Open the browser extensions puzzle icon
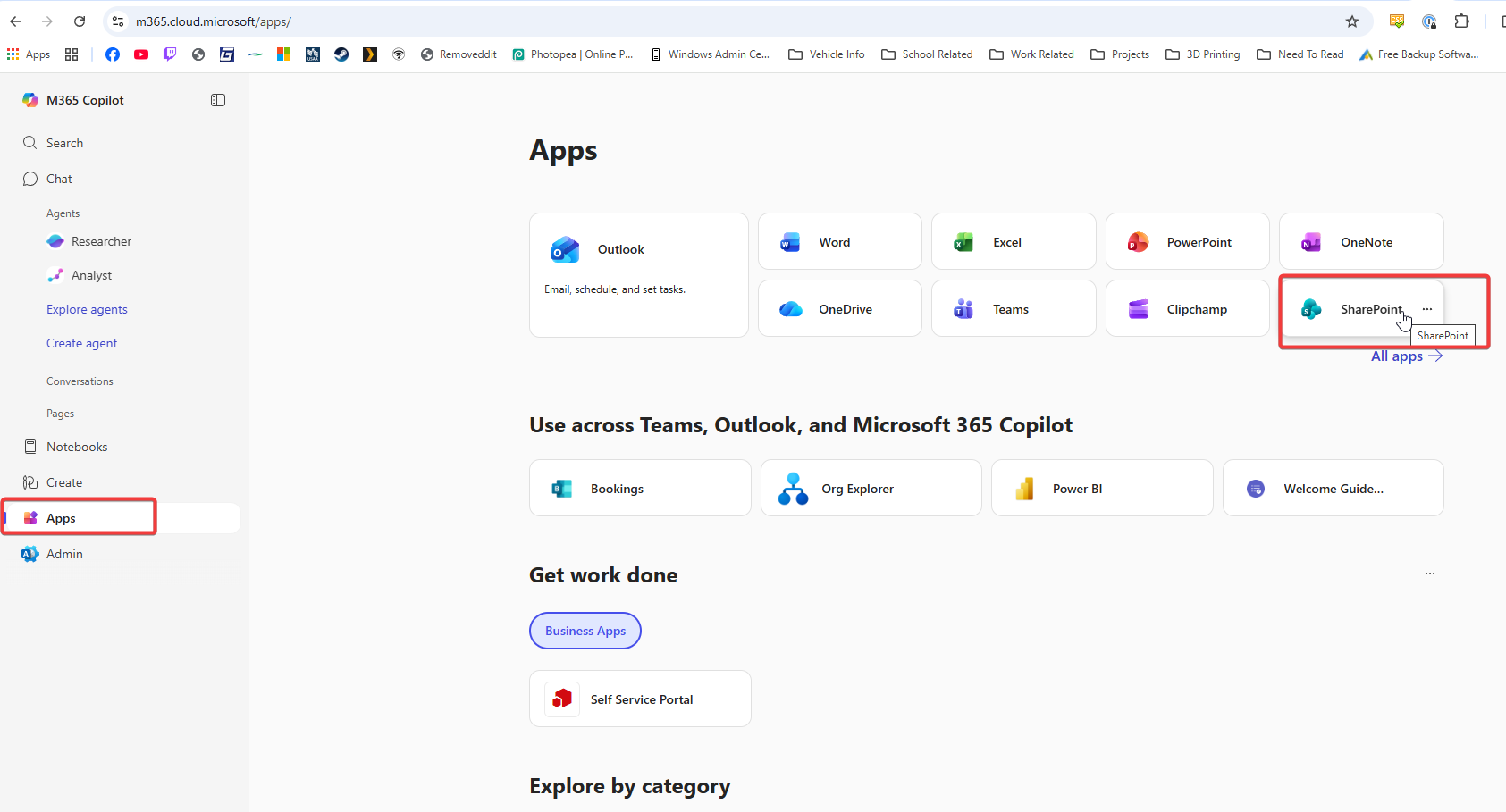Viewport: 1506px width, 812px height. point(1462,21)
